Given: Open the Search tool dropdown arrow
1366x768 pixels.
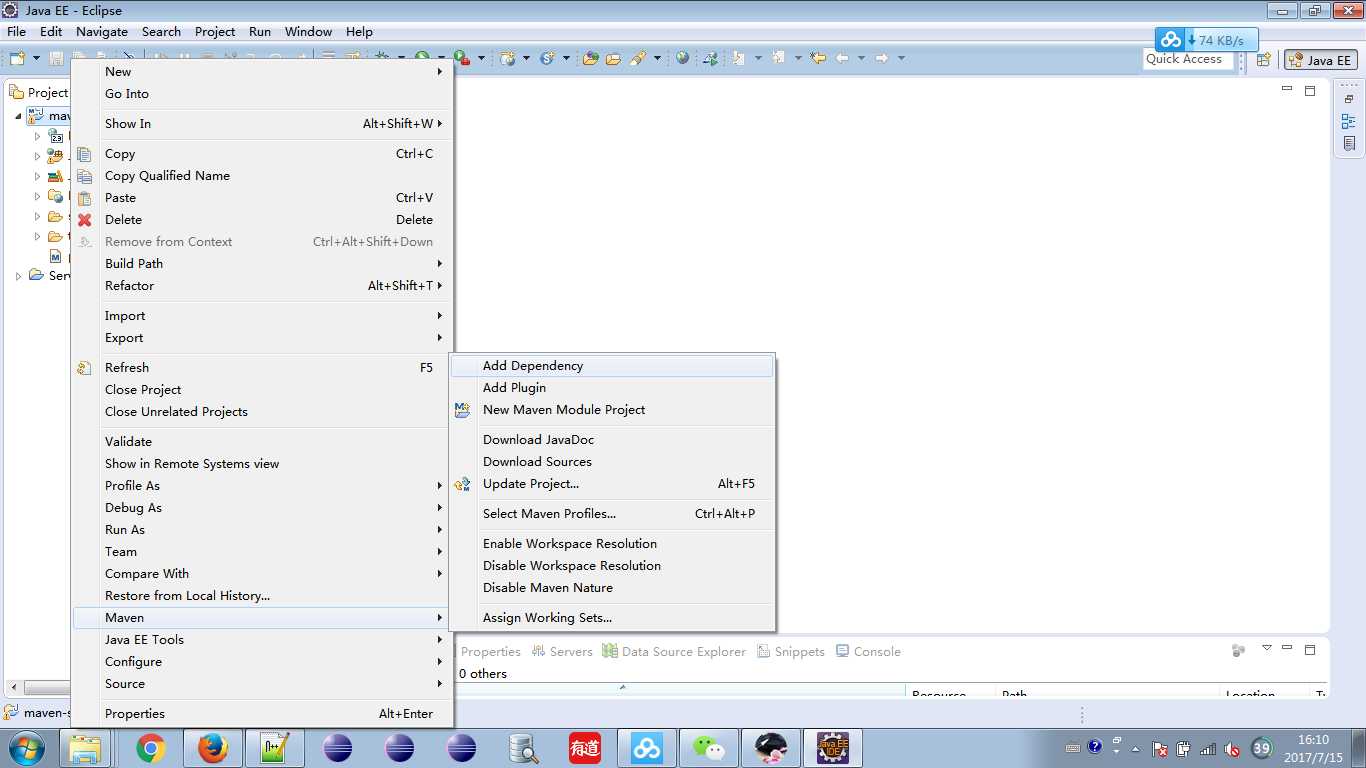Looking at the screenshot, I should (x=657, y=58).
